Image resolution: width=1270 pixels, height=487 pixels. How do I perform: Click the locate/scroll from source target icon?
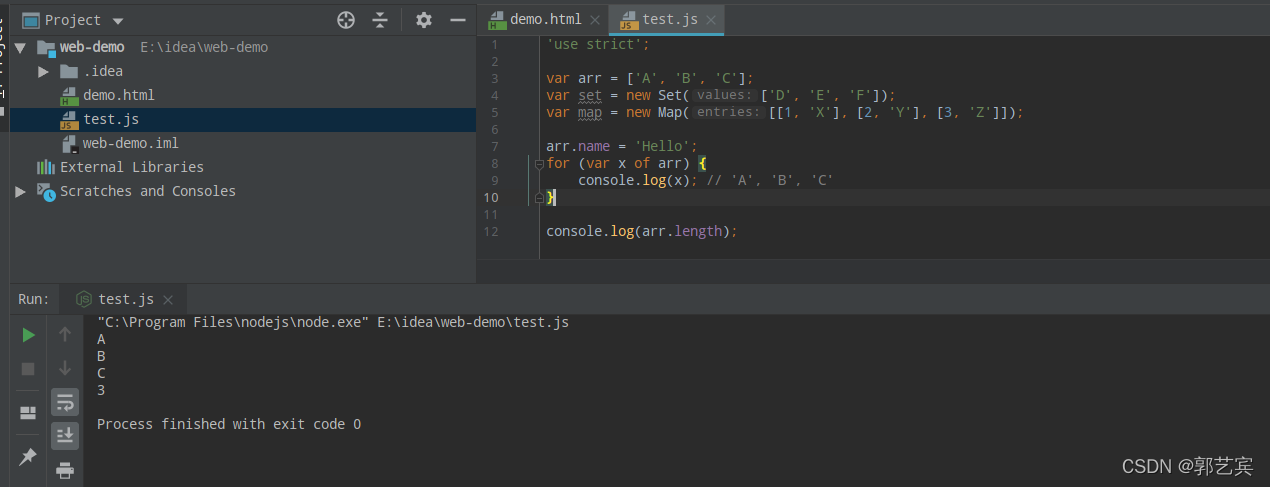coord(346,20)
